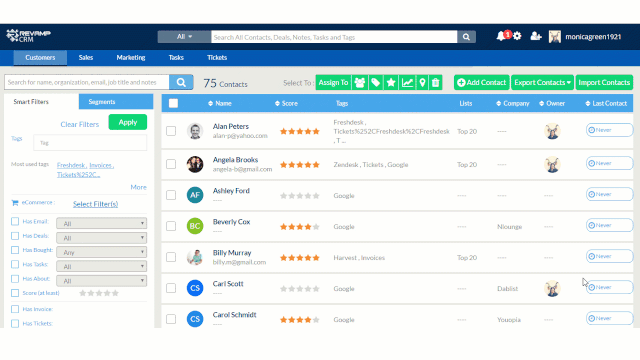Switch to the Marketing tab
This screenshot has height=360, width=640.
(131, 58)
